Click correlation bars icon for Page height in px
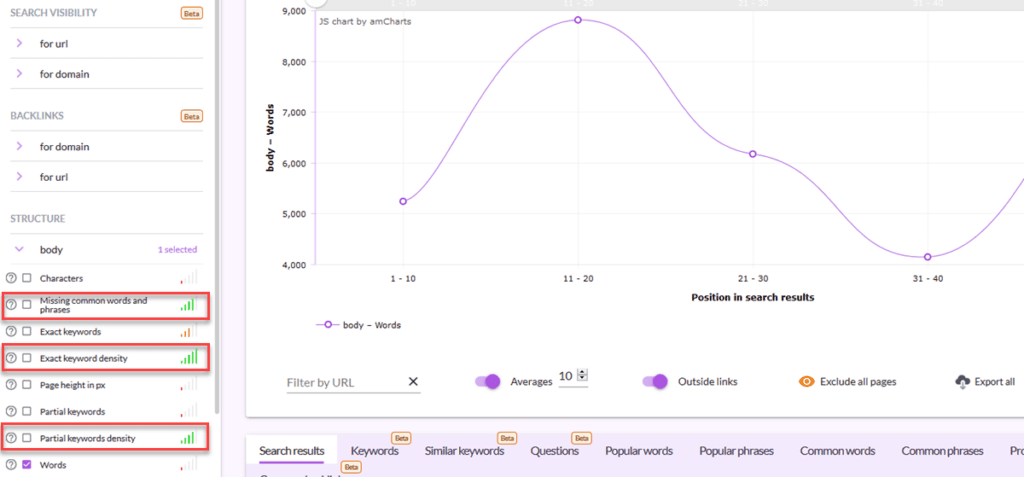Image resolution: width=1024 pixels, height=477 pixels. click(188, 384)
